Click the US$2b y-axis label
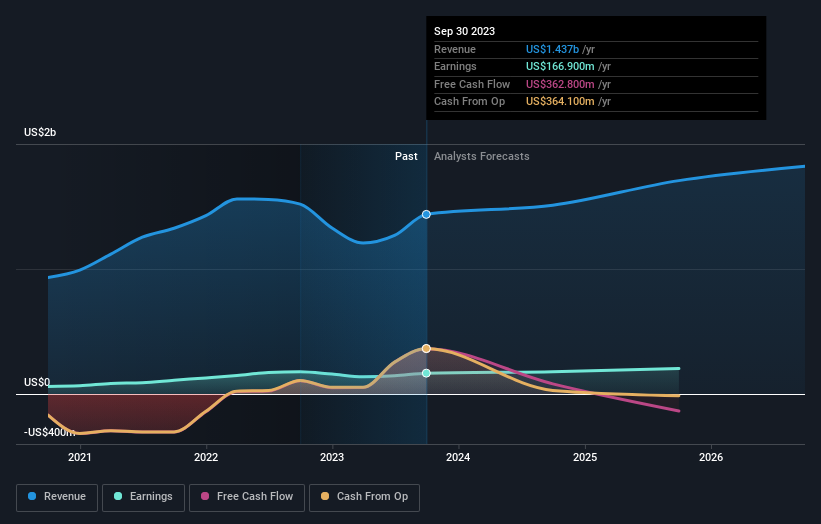 (40, 132)
